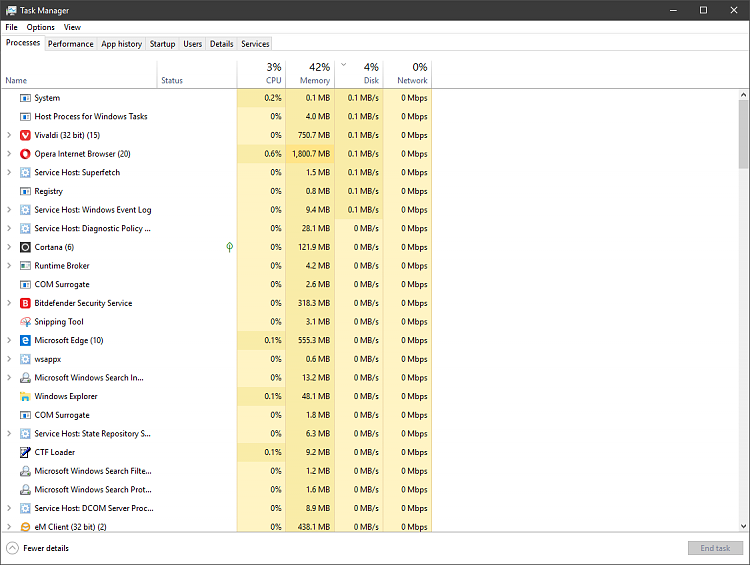Click the scrollbar up arrow
Screen dimensions: 750x565
click(x=743, y=95)
